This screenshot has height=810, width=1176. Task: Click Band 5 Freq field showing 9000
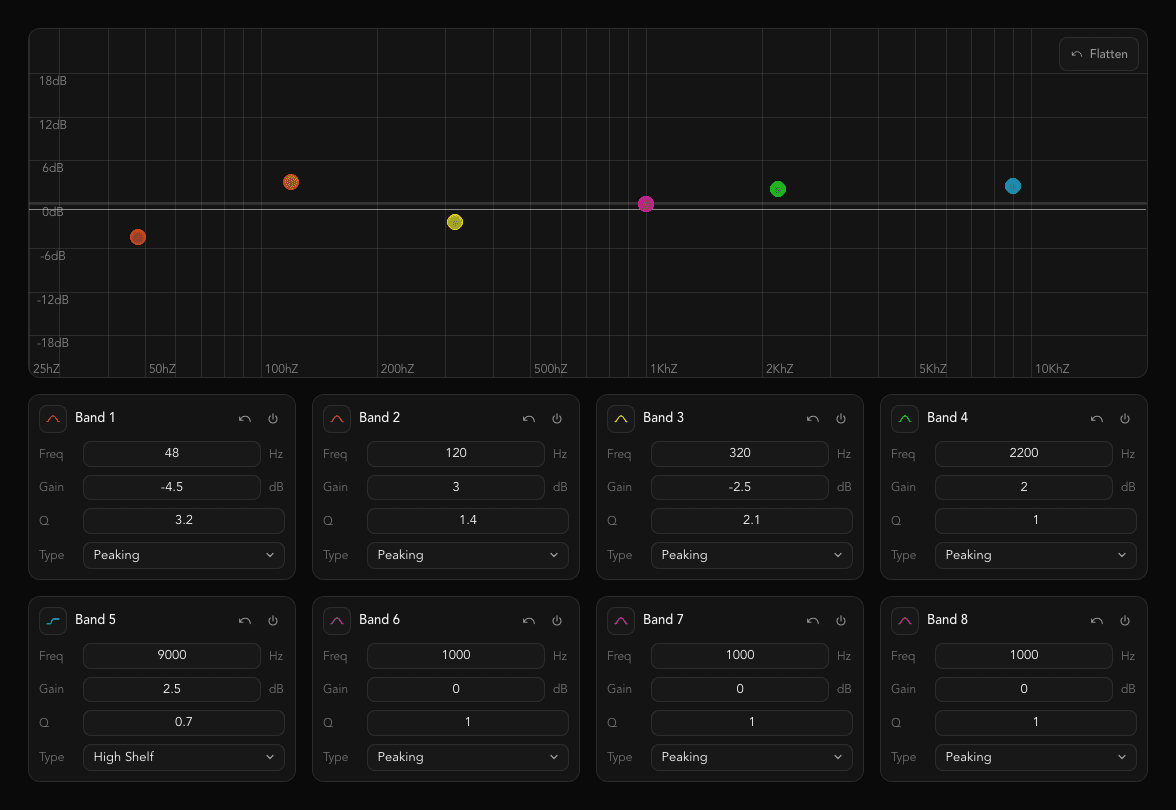point(172,656)
